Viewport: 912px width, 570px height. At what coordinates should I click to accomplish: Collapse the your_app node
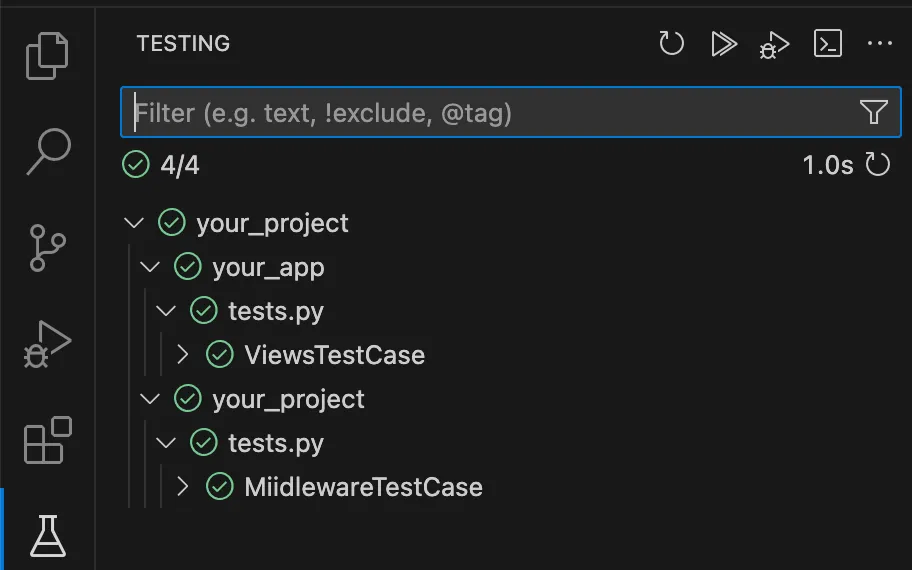150,267
